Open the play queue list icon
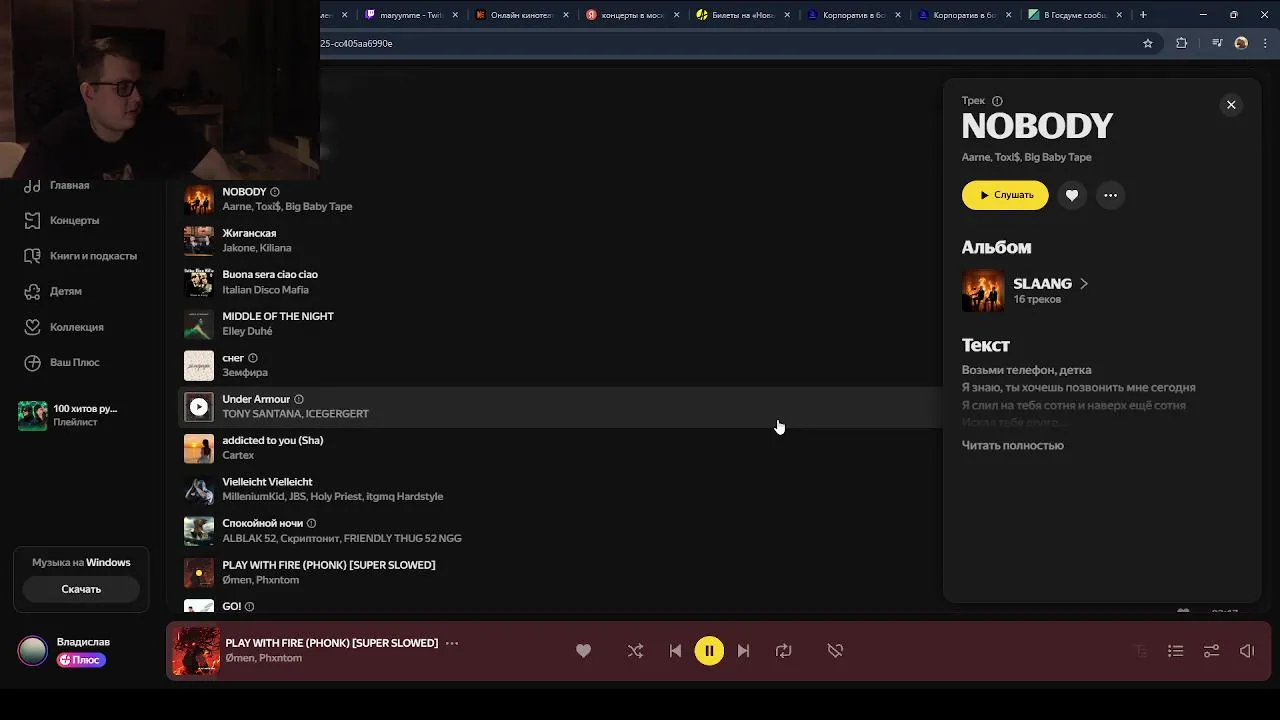 click(x=1175, y=651)
